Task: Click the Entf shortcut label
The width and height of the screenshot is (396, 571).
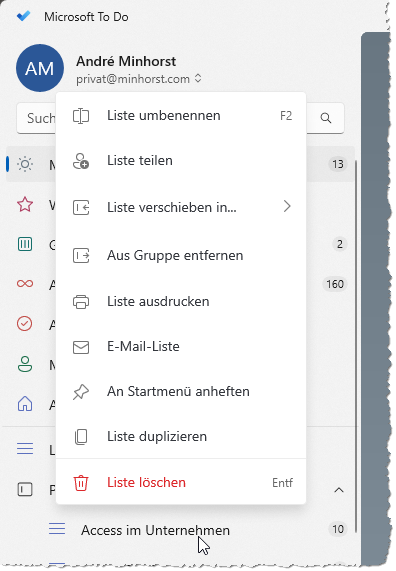Action: pyautogui.click(x=282, y=483)
